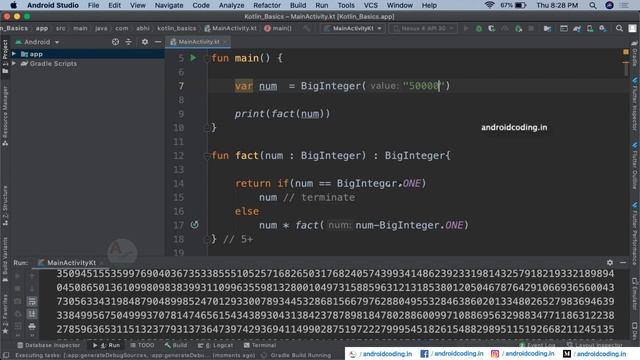Fold main function at line 5

click(x=207, y=58)
